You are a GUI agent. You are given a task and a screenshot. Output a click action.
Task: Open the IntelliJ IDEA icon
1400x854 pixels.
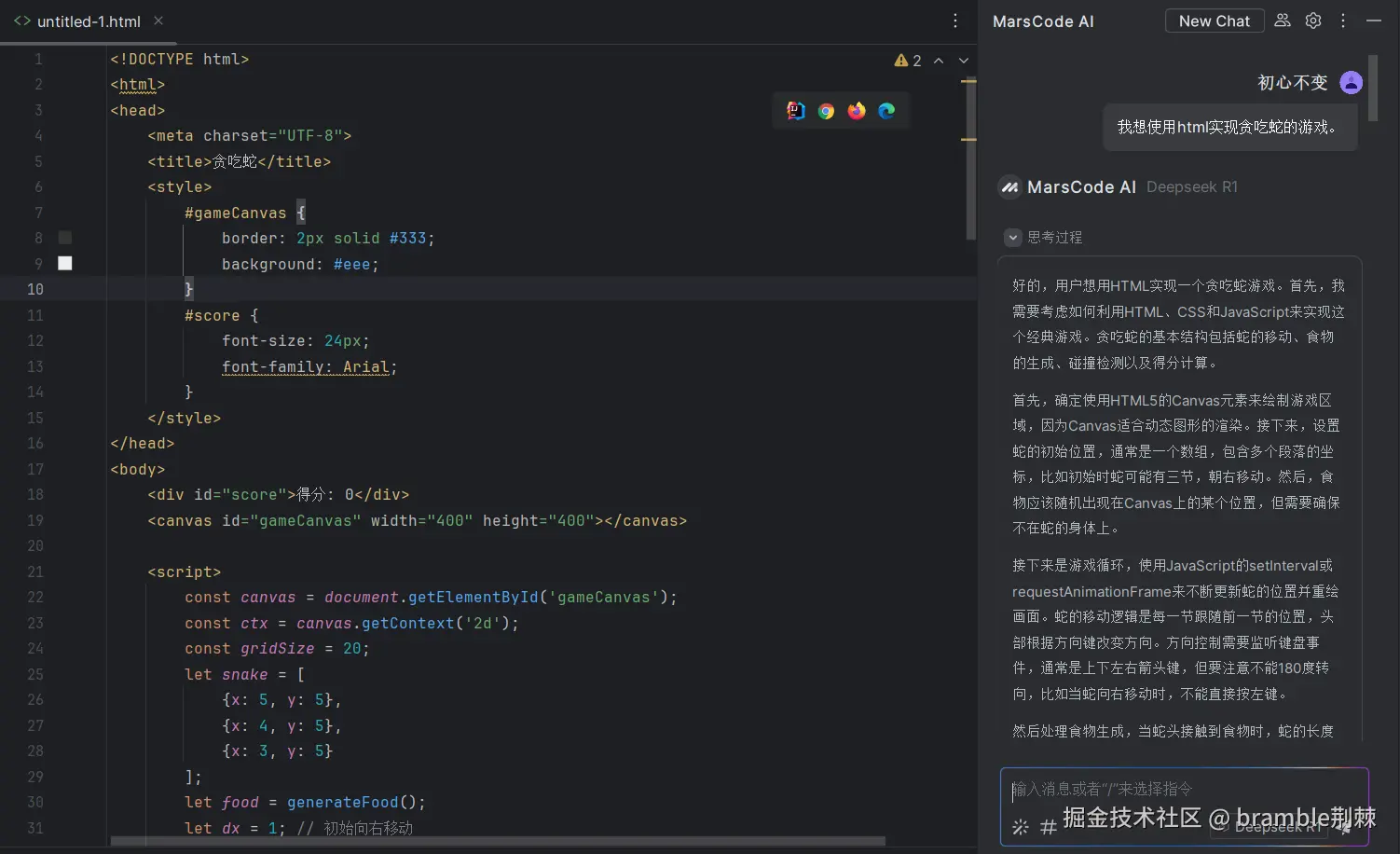click(796, 110)
